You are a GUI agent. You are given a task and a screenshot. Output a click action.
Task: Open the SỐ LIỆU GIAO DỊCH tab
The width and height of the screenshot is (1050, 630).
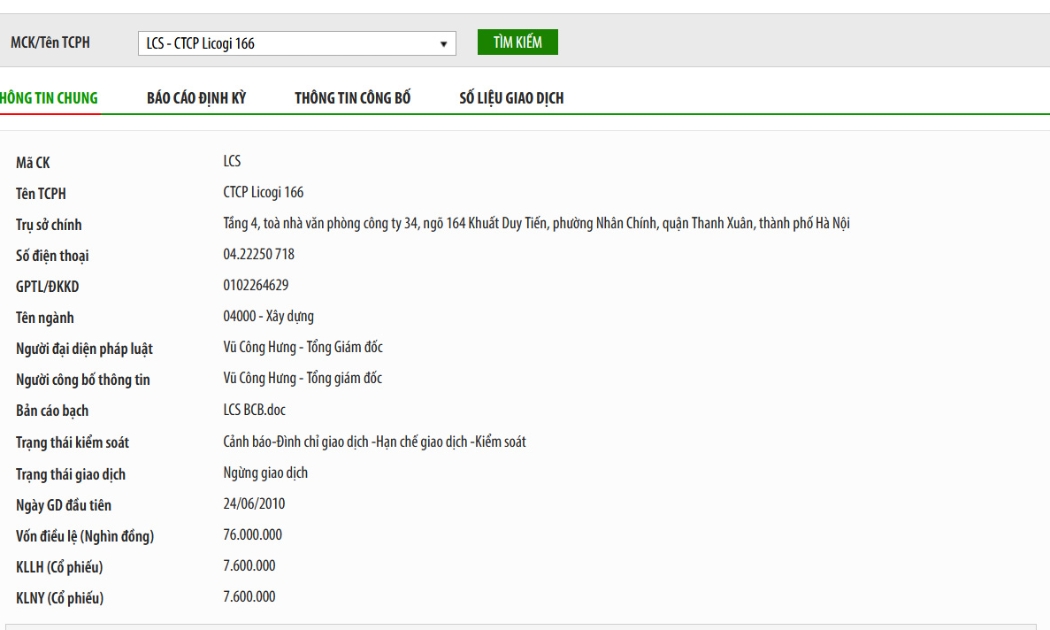point(512,98)
